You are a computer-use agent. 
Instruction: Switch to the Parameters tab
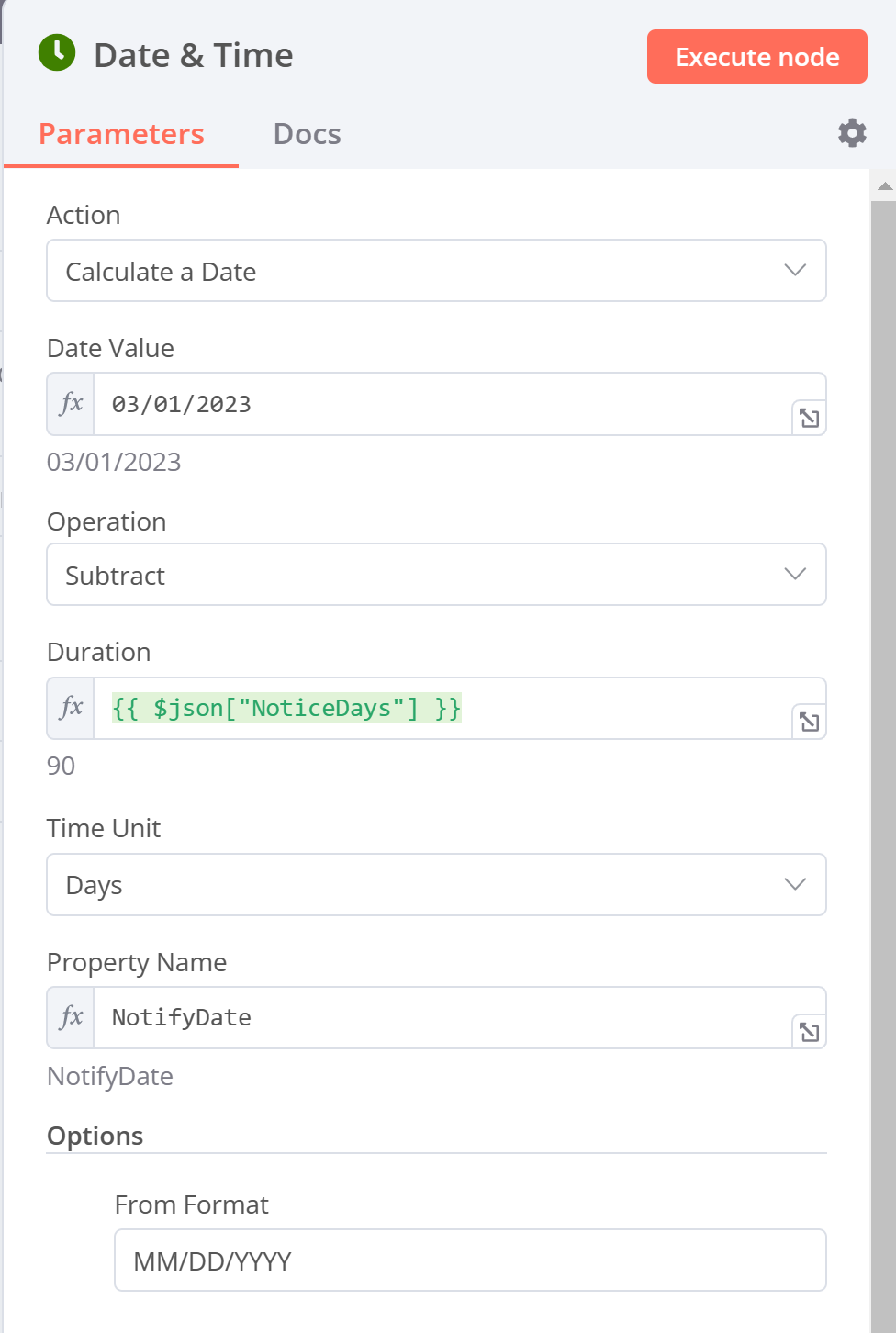(x=121, y=134)
